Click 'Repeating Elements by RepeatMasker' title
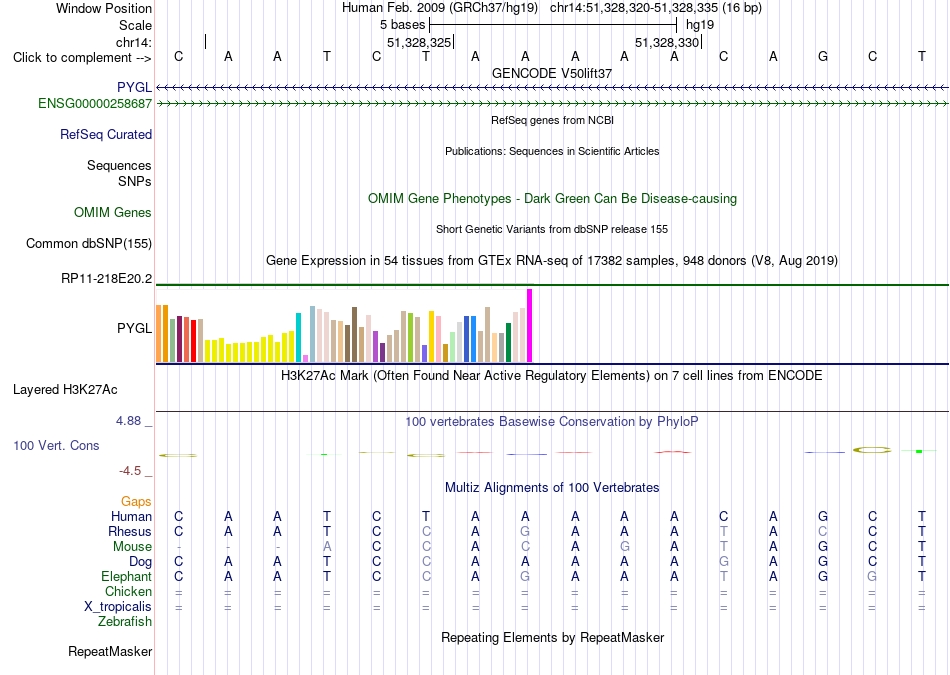Screen dimensions: 950x675 pyautogui.click(x=552, y=637)
